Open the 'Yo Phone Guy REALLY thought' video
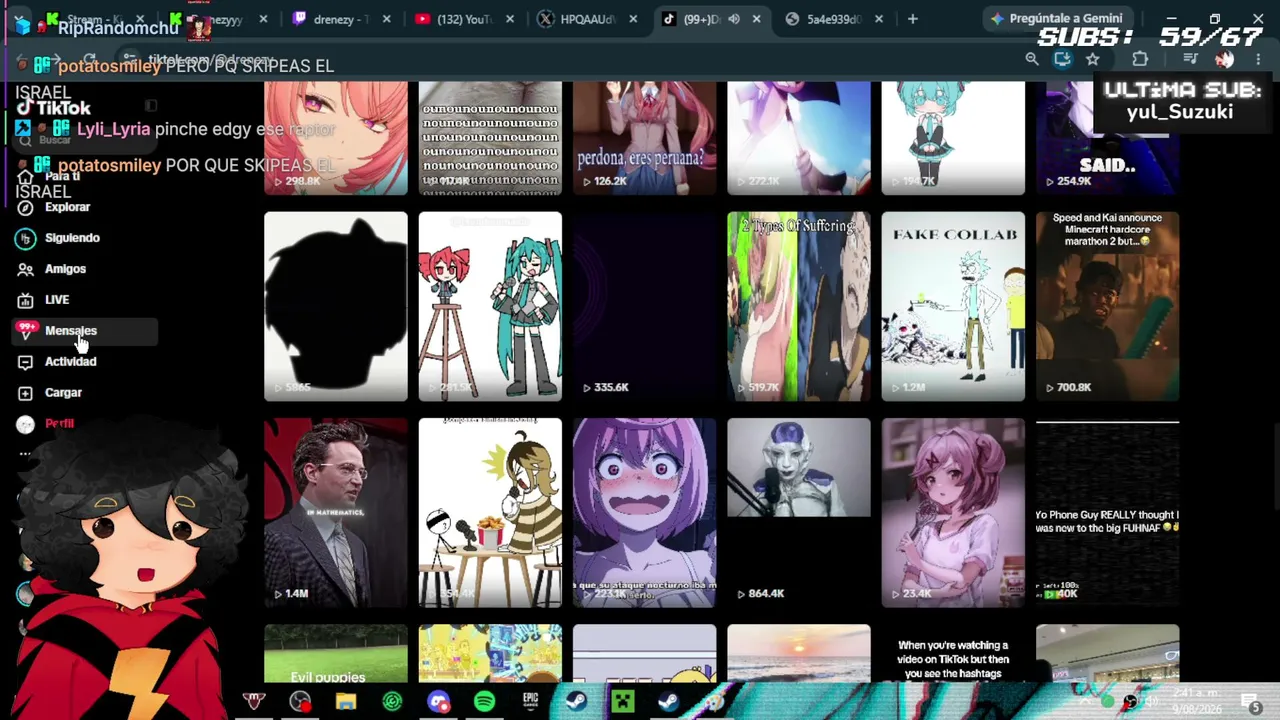This screenshot has width=1280, height=720. [x=1108, y=513]
